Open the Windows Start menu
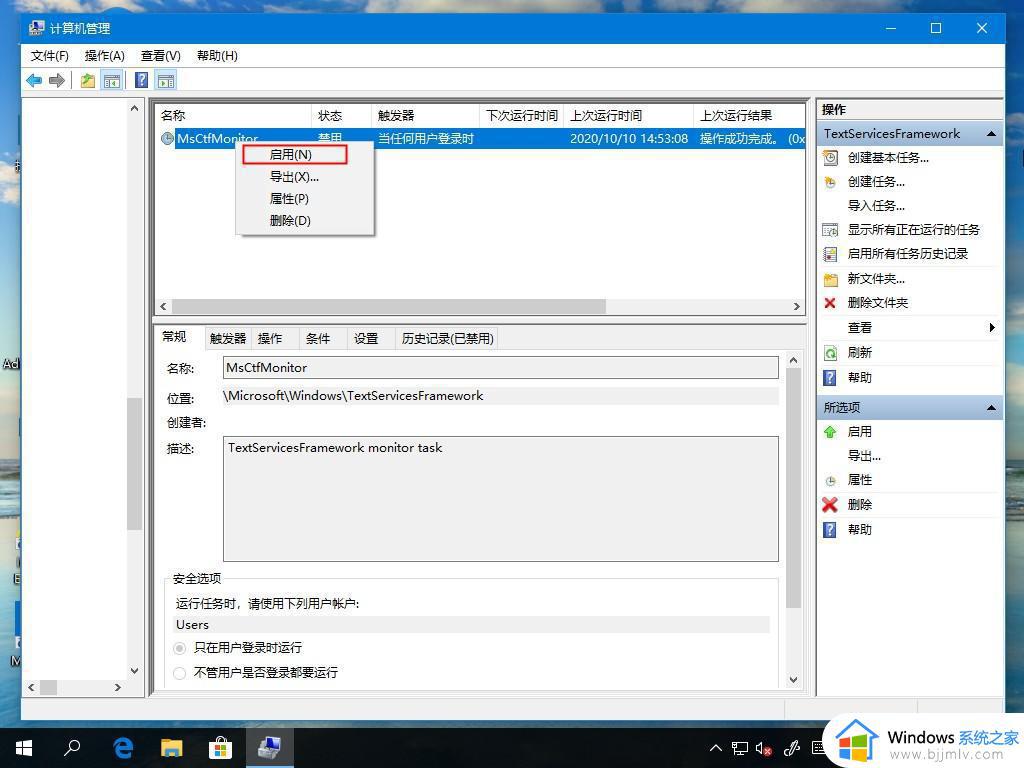 point(24,748)
